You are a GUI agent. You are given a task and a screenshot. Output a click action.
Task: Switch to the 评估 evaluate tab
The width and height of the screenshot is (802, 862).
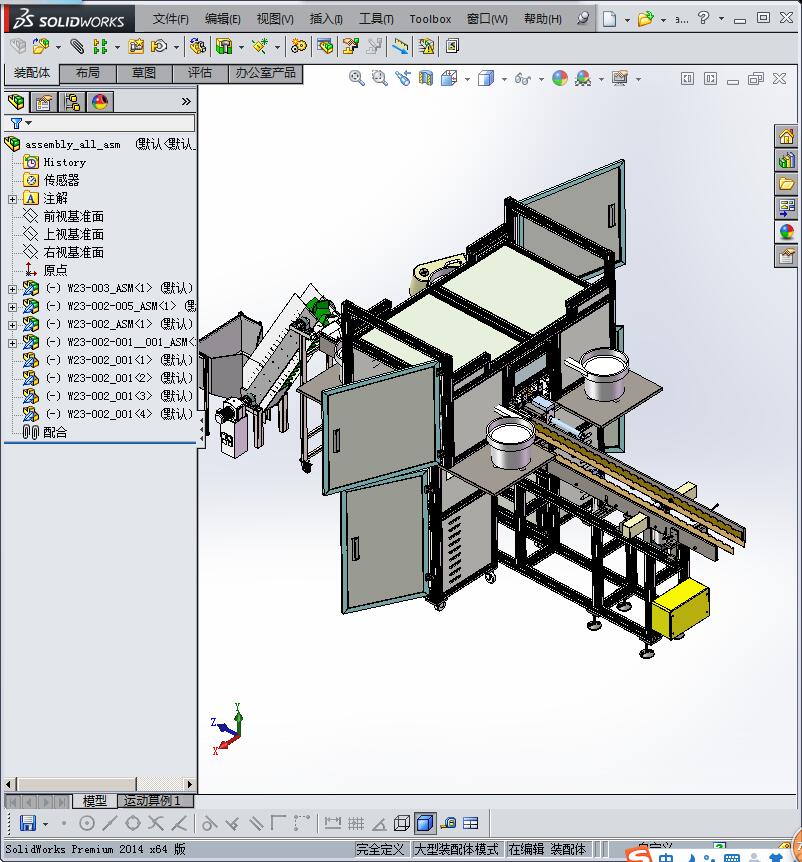[x=200, y=73]
